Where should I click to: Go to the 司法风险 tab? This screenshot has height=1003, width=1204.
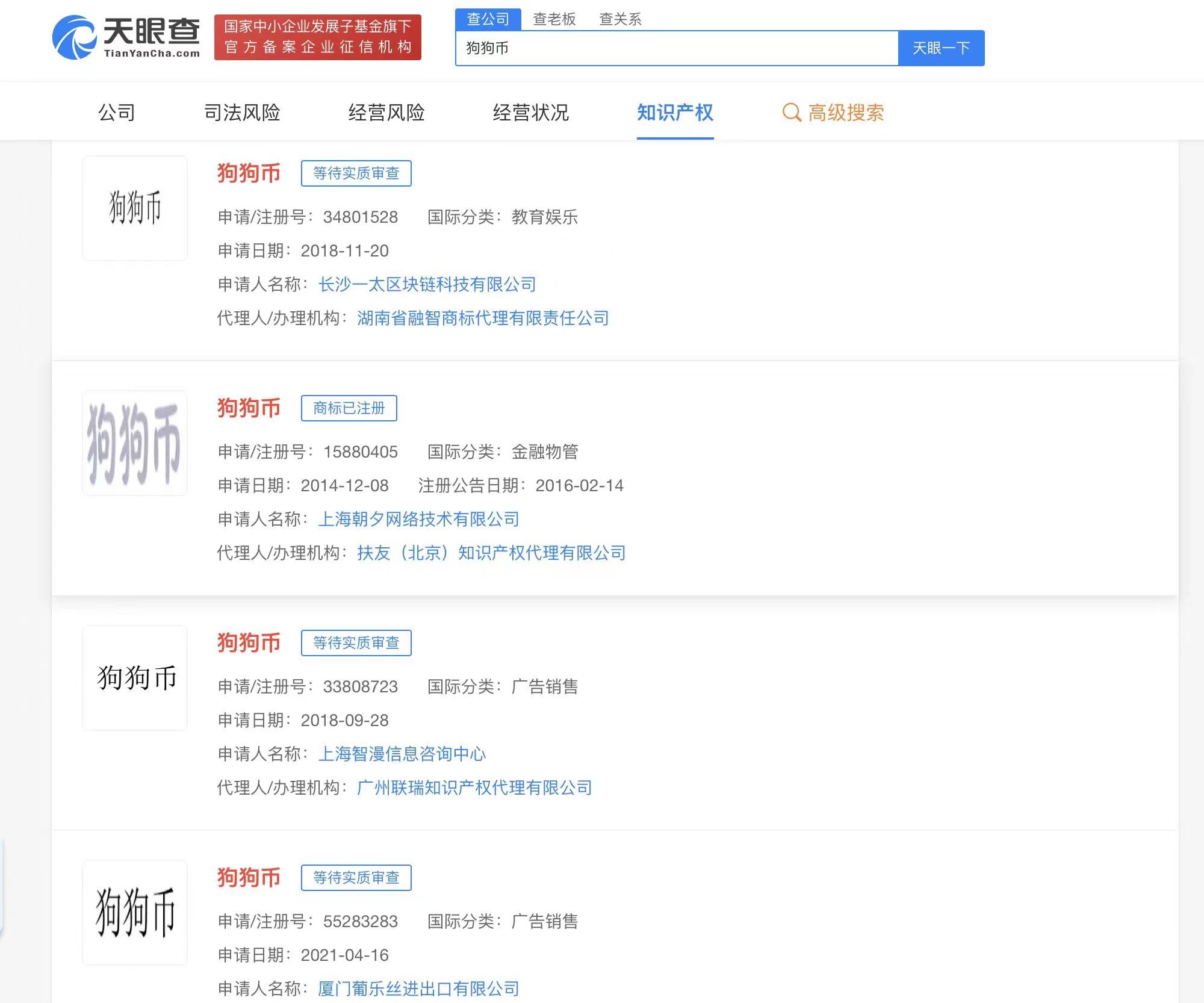click(242, 113)
